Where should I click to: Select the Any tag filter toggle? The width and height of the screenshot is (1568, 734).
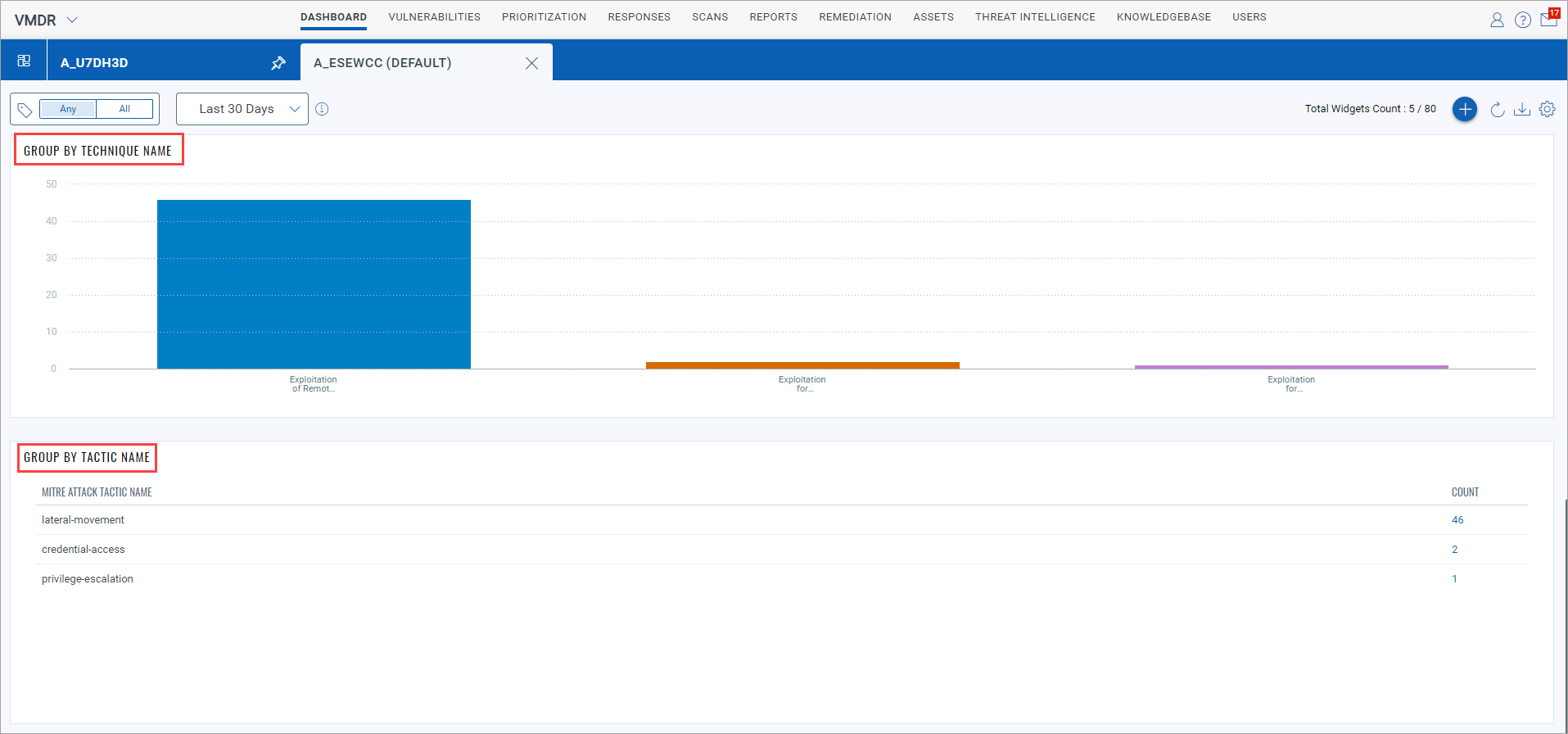coord(68,109)
